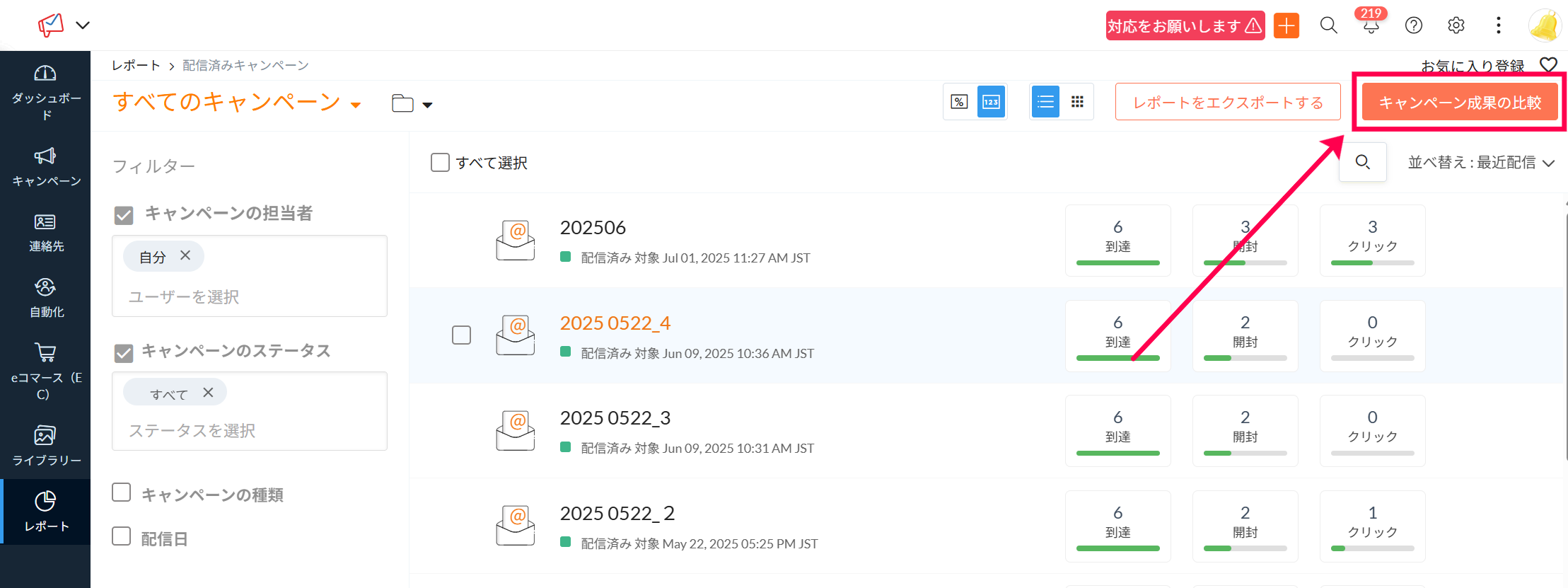Image resolution: width=1568 pixels, height=588 pixels.
Task: Switch to percentage view icon
Action: tap(959, 102)
